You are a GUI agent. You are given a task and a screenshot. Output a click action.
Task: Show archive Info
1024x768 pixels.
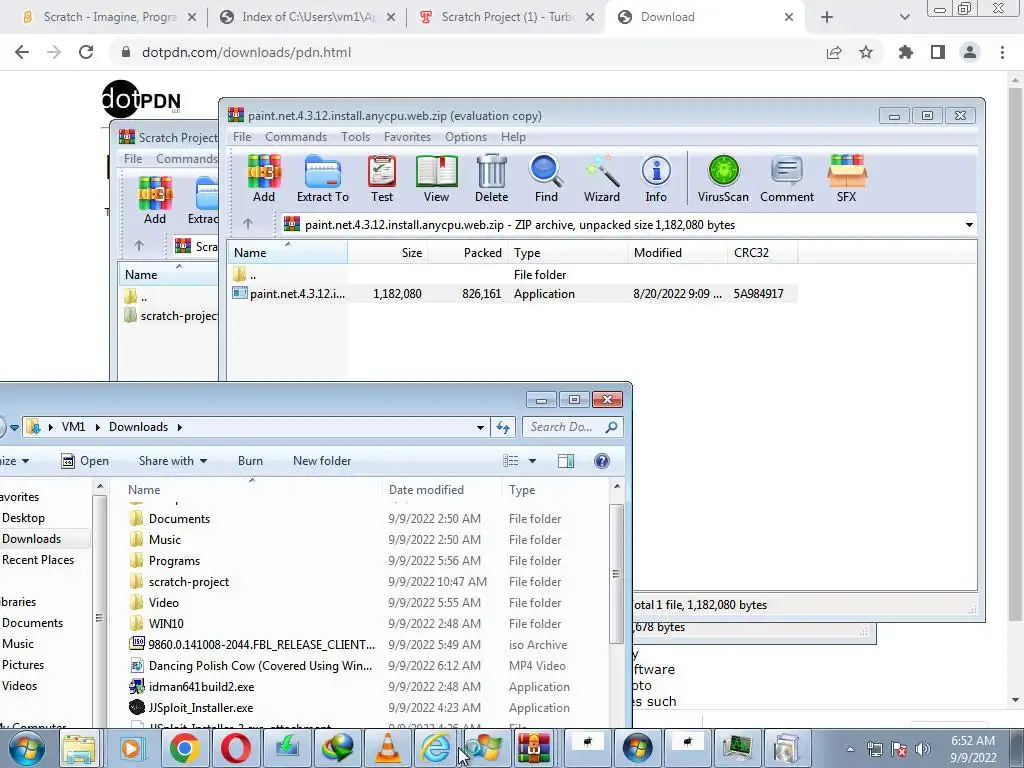pyautogui.click(x=656, y=179)
